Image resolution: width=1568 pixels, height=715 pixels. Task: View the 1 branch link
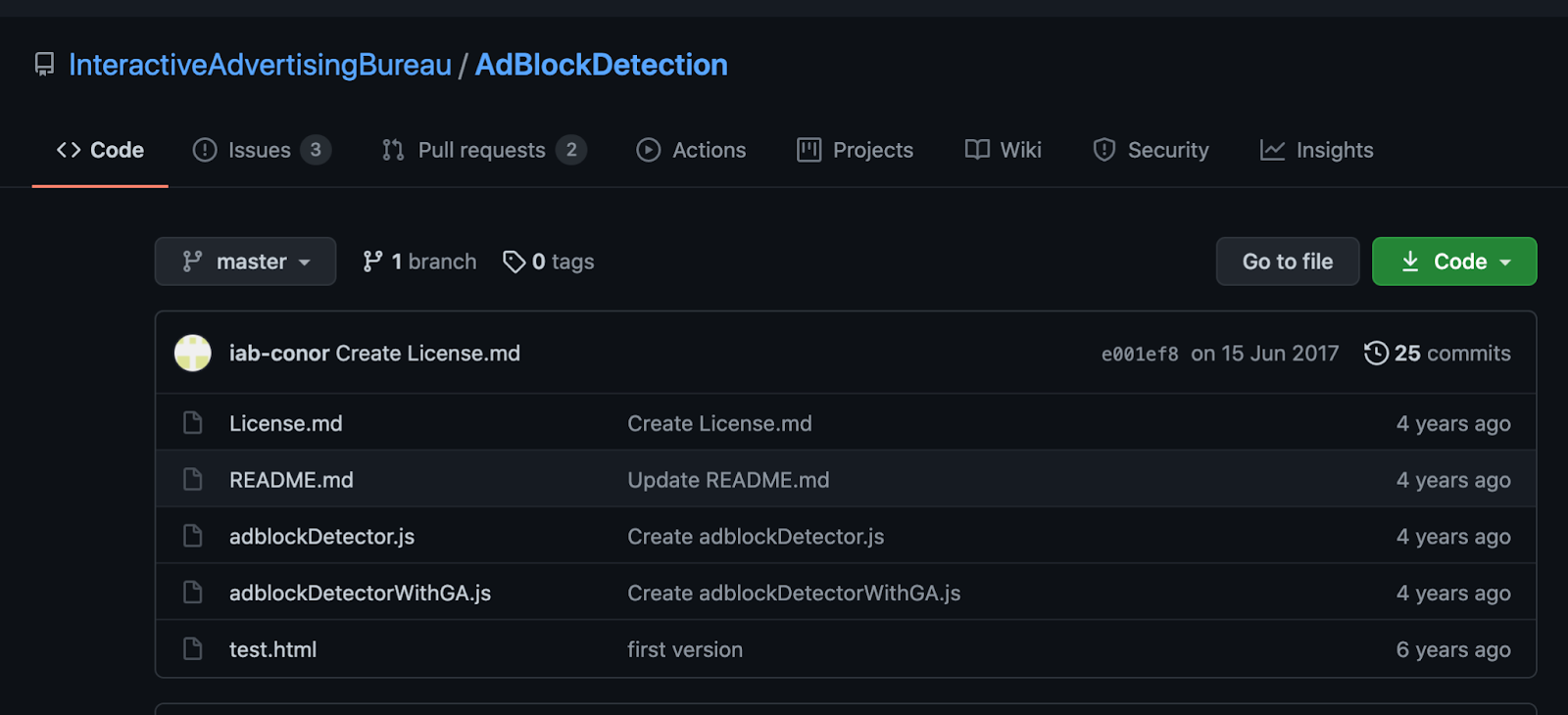(x=419, y=262)
